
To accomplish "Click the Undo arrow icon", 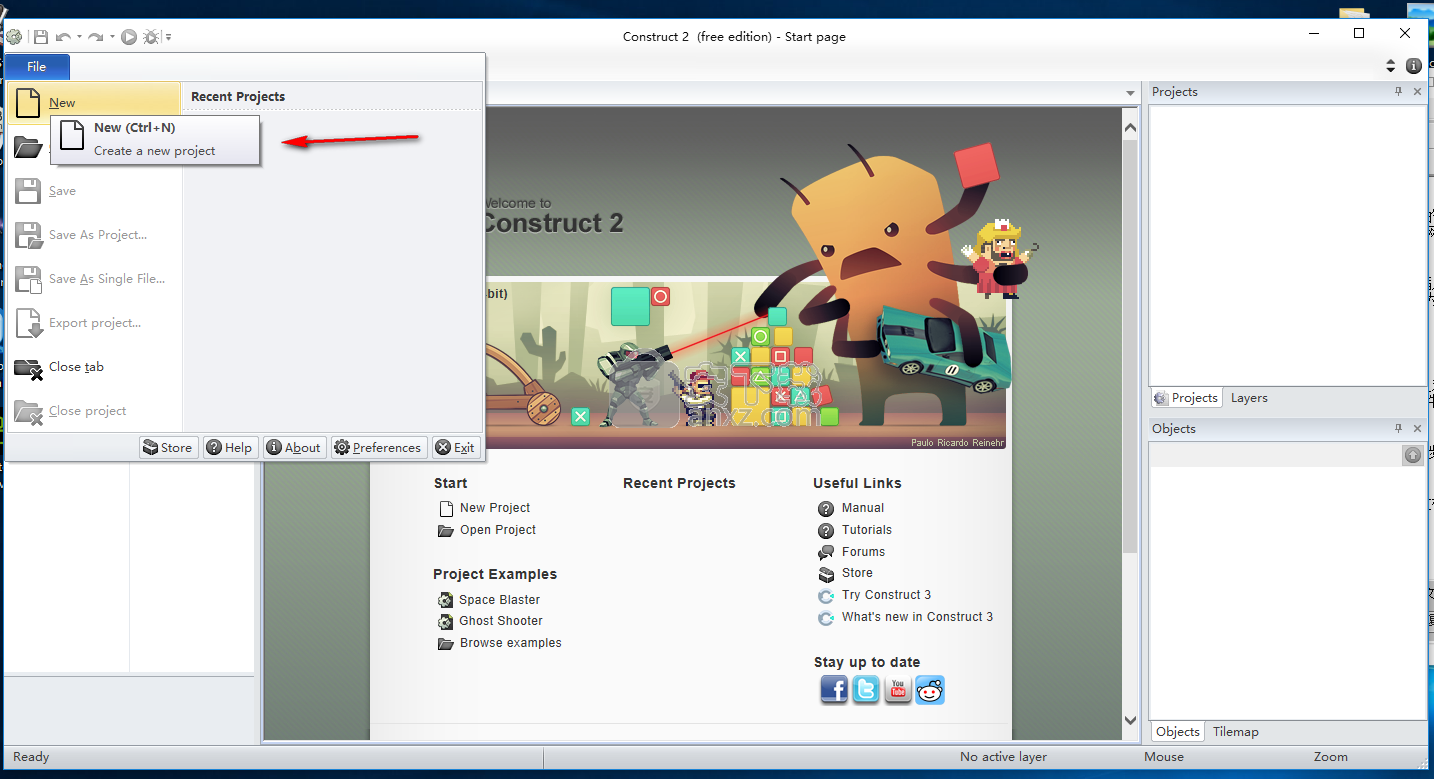I will tap(63, 37).
